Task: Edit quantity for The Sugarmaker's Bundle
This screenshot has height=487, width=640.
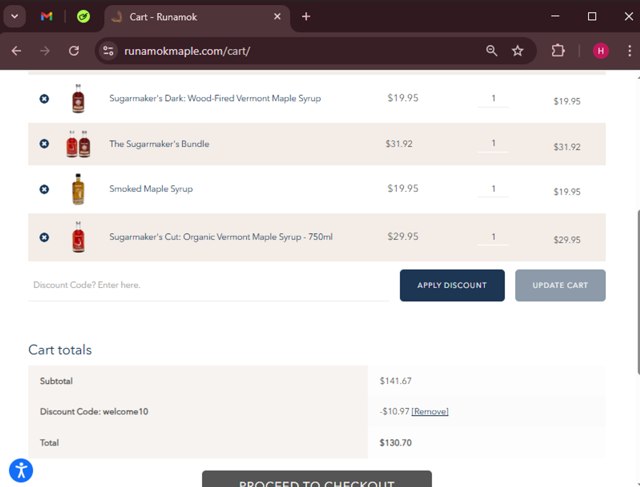Action: (493, 143)
